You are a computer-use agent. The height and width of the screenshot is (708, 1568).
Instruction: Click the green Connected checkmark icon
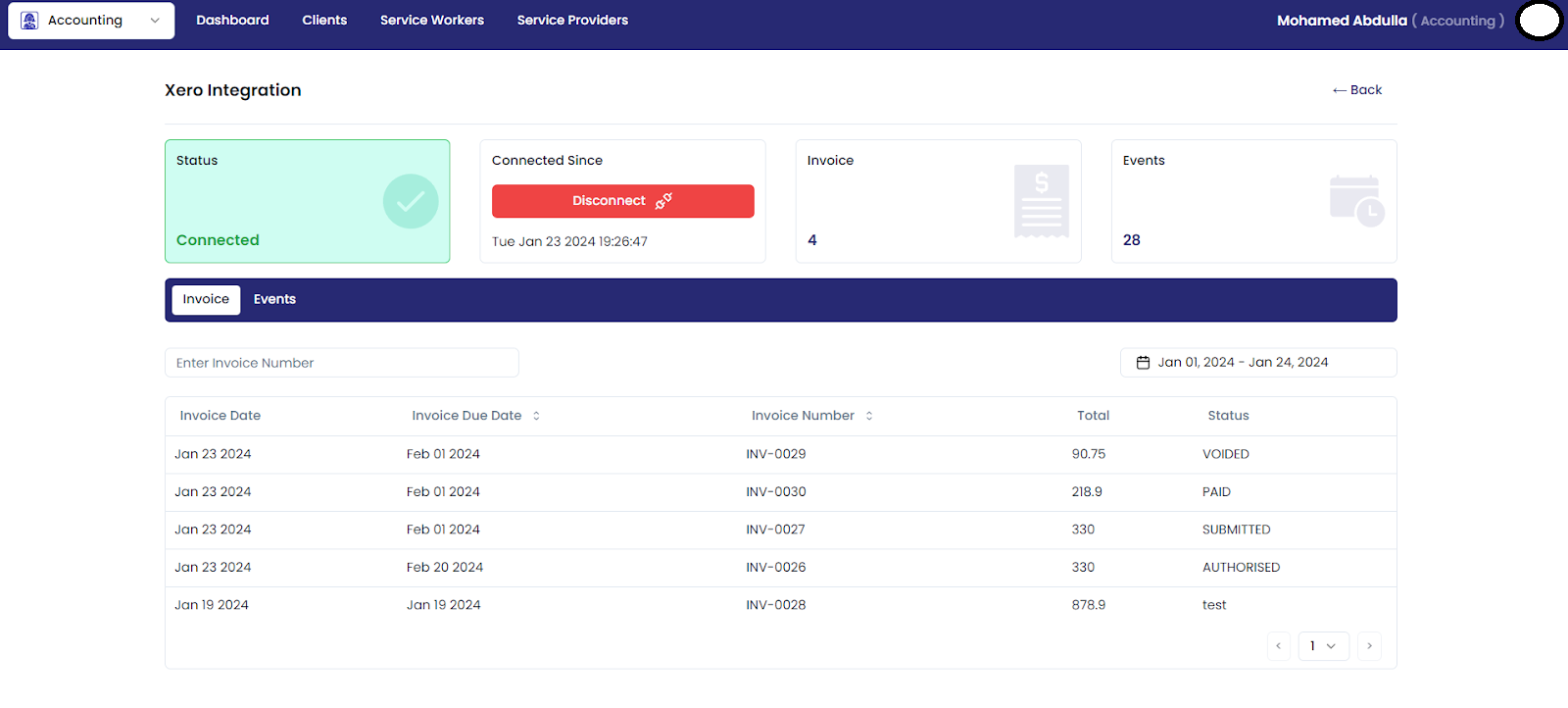pos(411,201)
